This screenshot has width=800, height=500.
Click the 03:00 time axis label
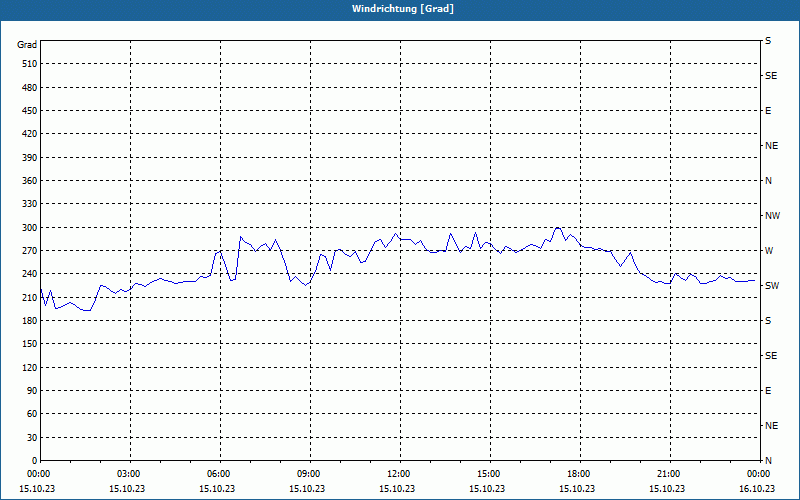point(131,473)
